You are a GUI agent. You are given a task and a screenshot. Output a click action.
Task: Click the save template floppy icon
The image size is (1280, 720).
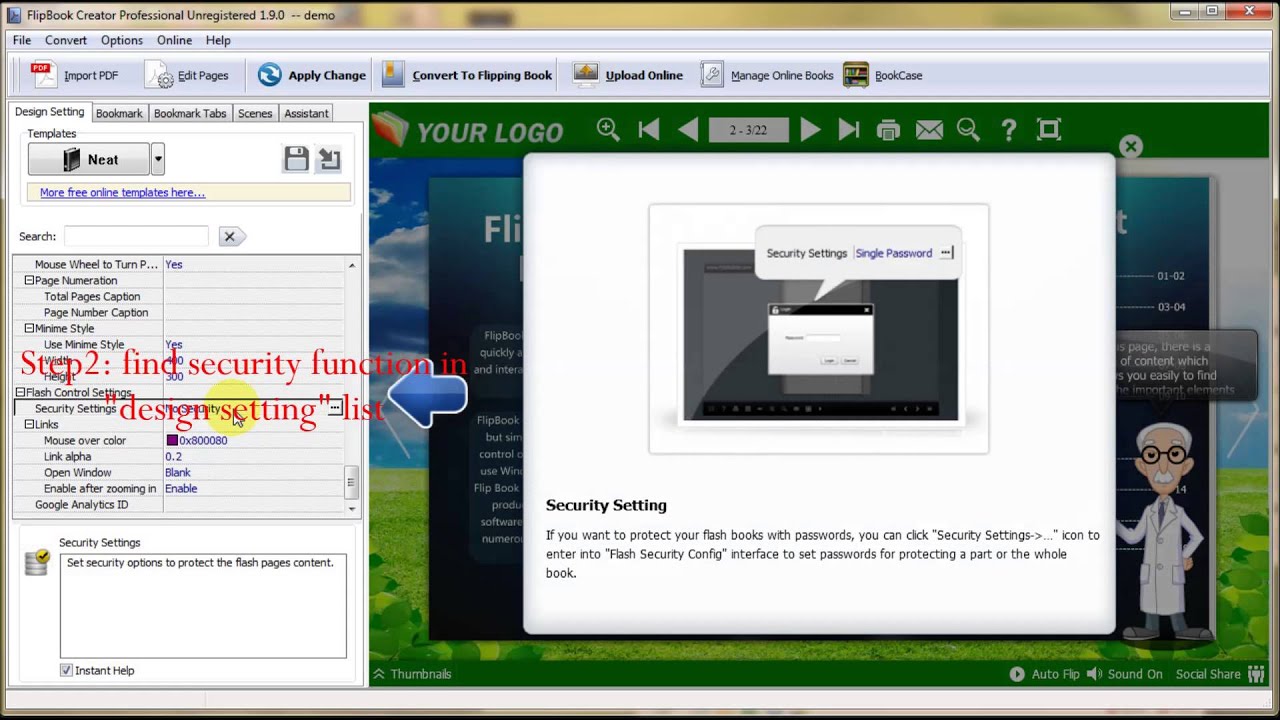296,159
